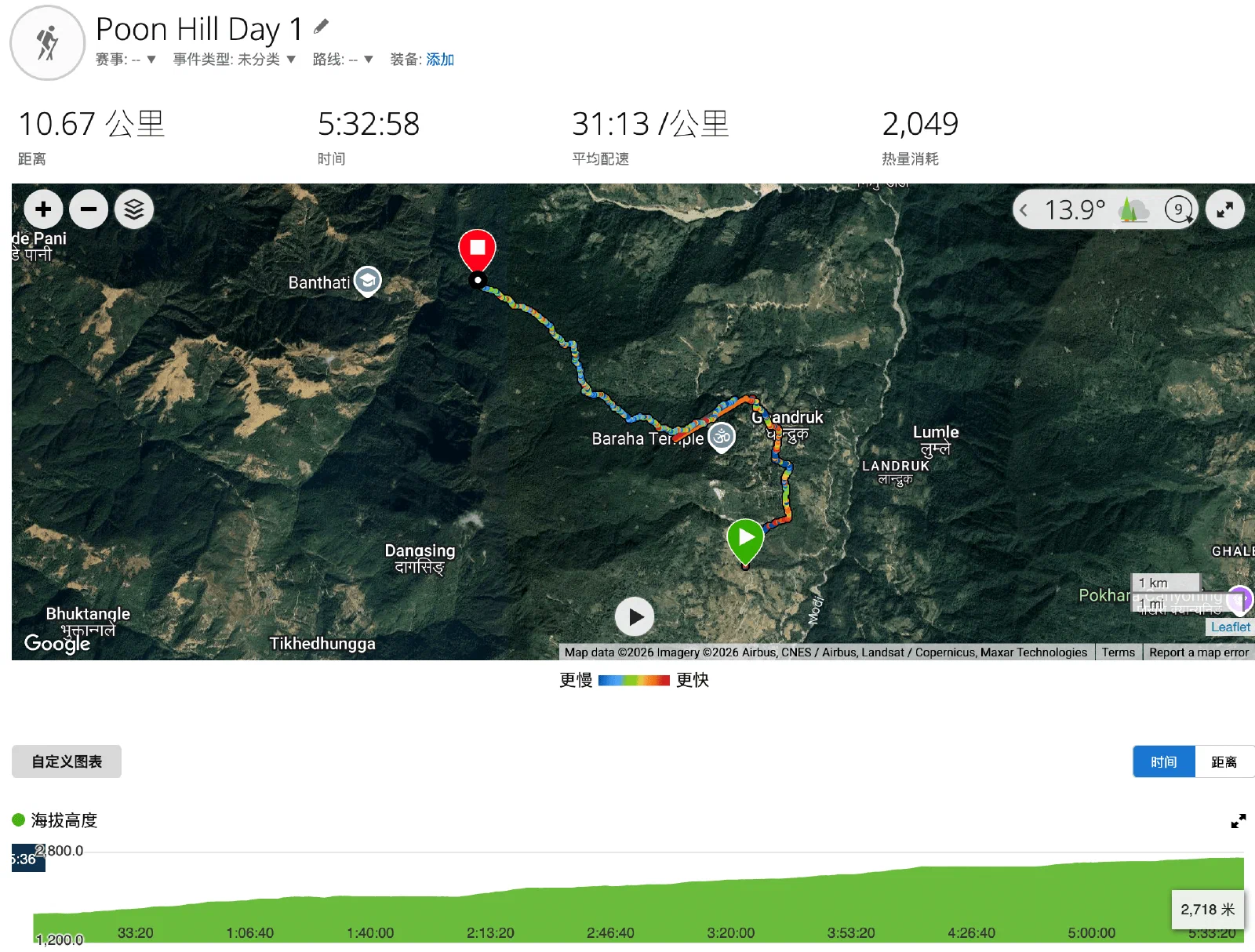Click the map zoom in plus button
This screenshot has width=1255, height=952.
tap(43, 209)
